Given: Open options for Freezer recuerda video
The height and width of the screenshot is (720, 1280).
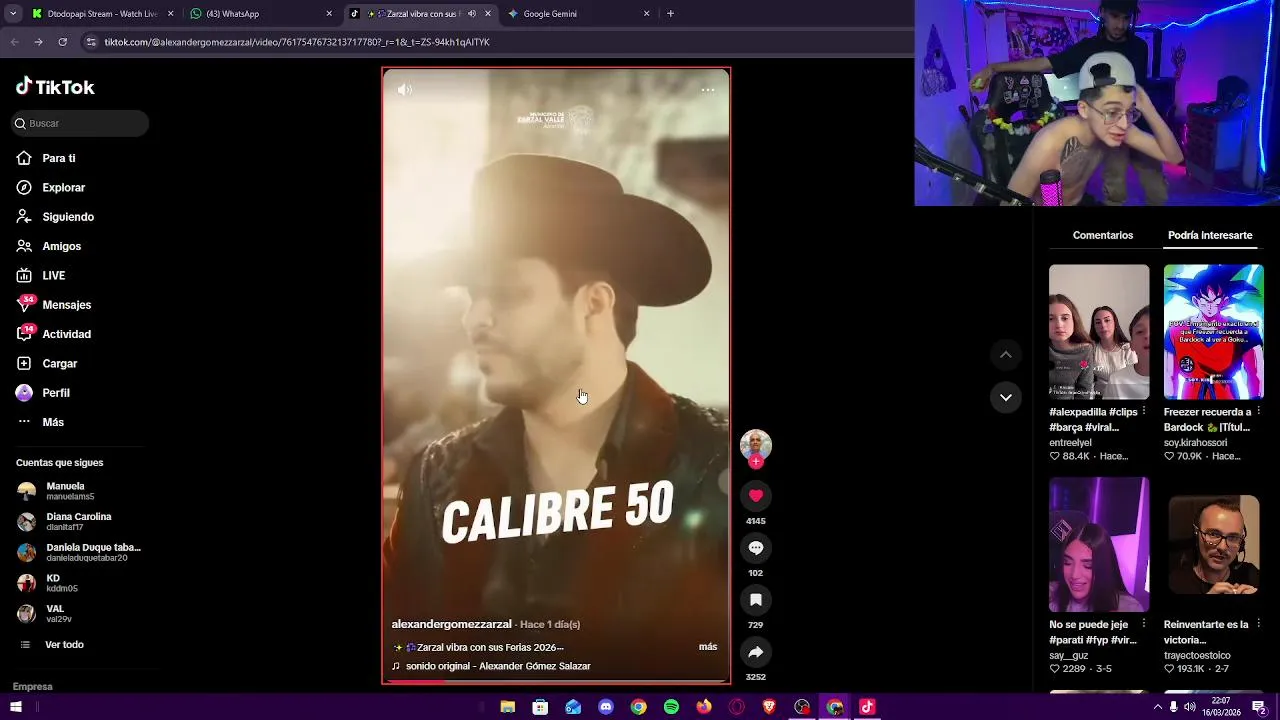Looking at the screenshot, I should (x=1258, y=411).
